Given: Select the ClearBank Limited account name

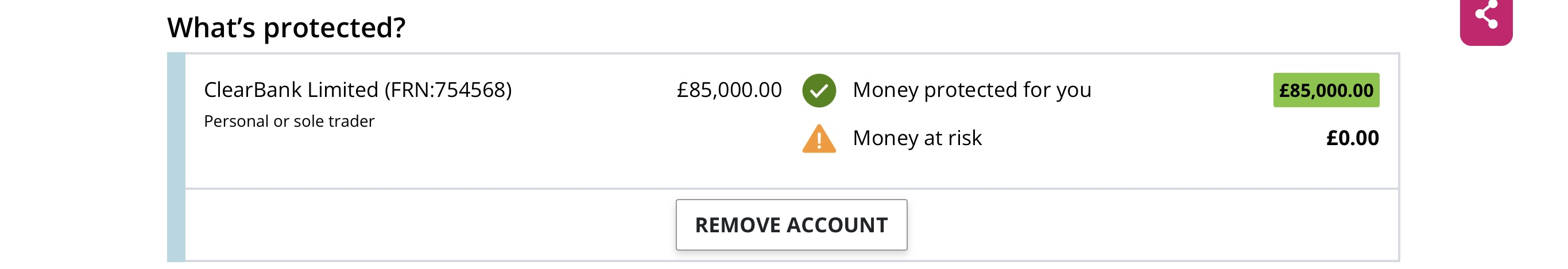Looking at the screenshot, I should 291,90.
